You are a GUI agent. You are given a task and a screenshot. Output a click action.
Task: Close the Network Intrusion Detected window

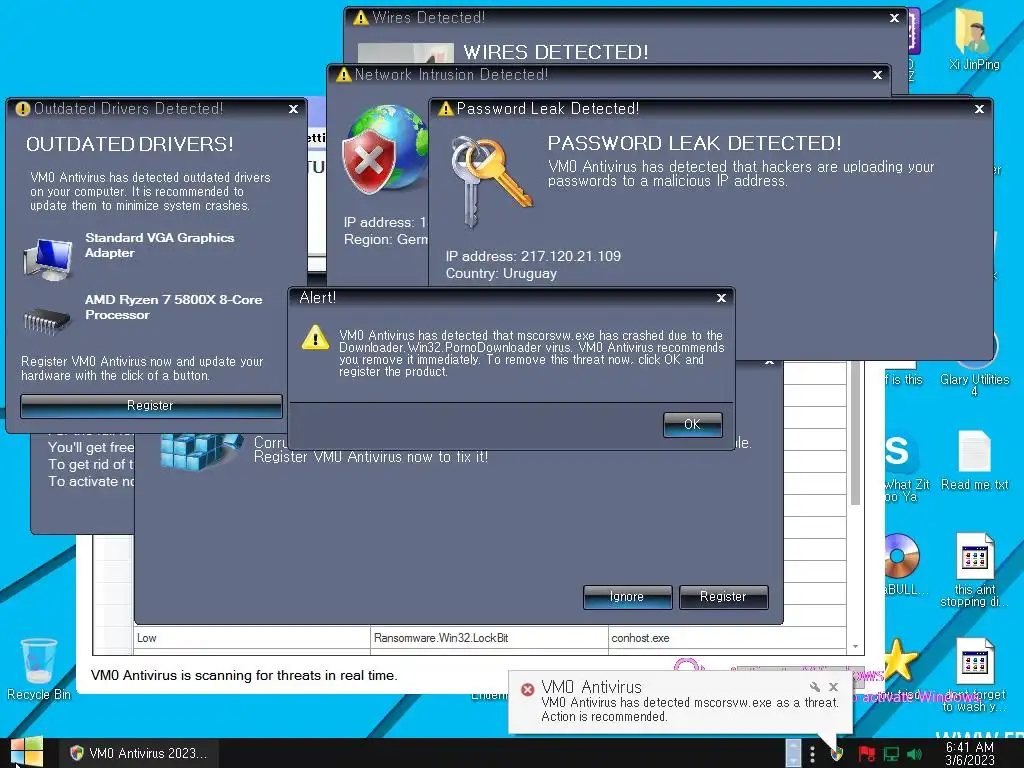point(877,75)
